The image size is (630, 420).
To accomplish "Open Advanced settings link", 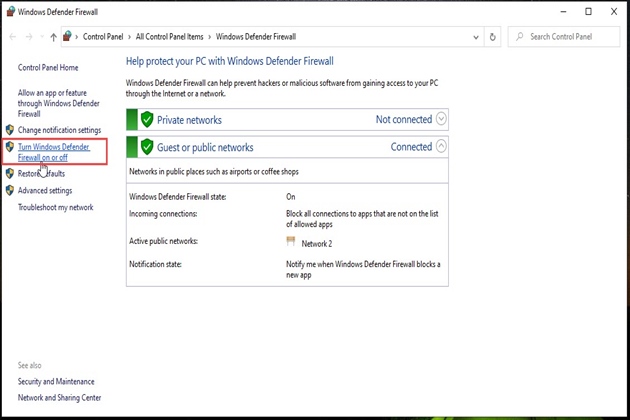I will (45, 191).
